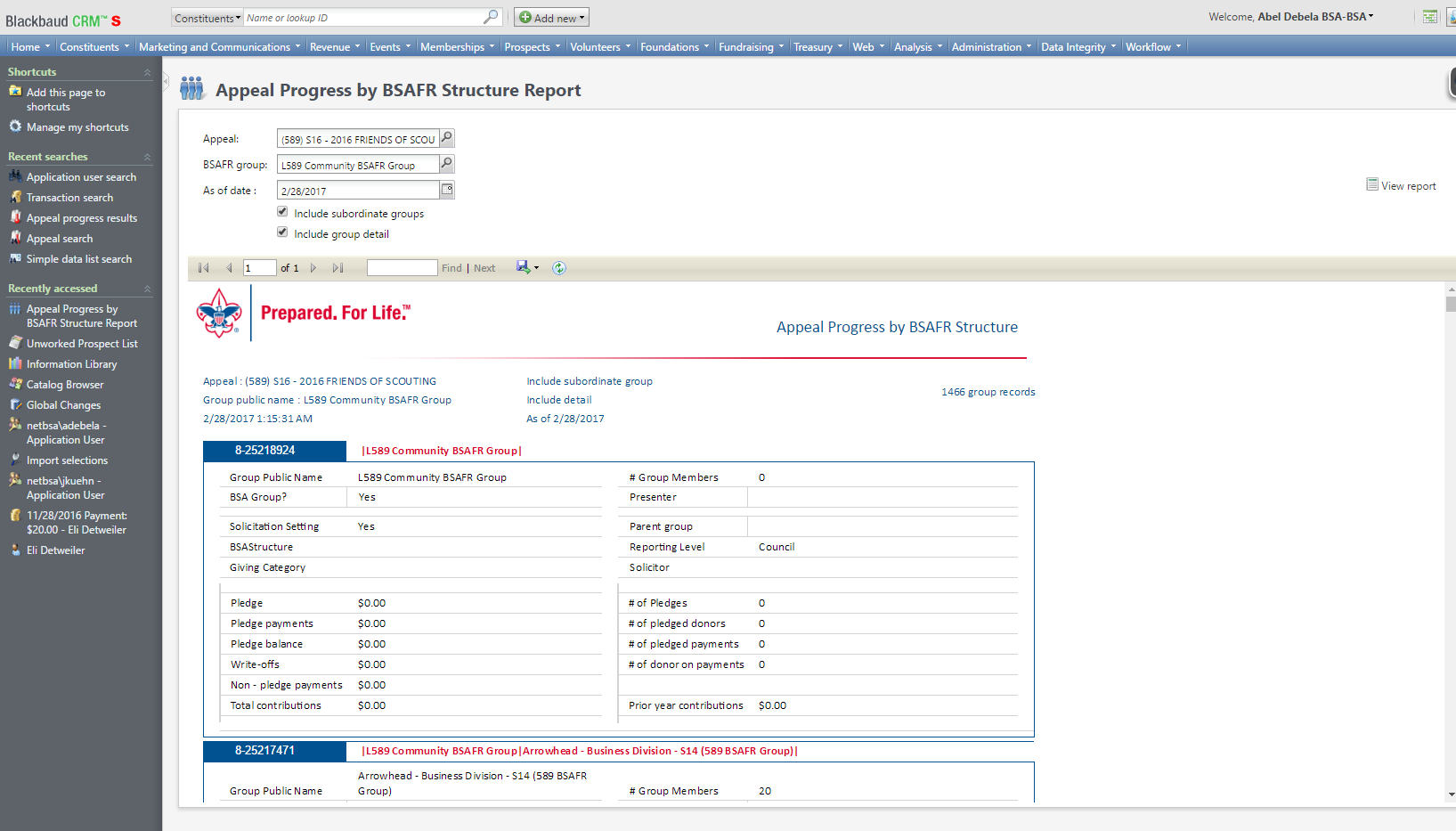Click the Unworked Prospect List icon
The image size is (1456, 831).
(x=15, y=342)
